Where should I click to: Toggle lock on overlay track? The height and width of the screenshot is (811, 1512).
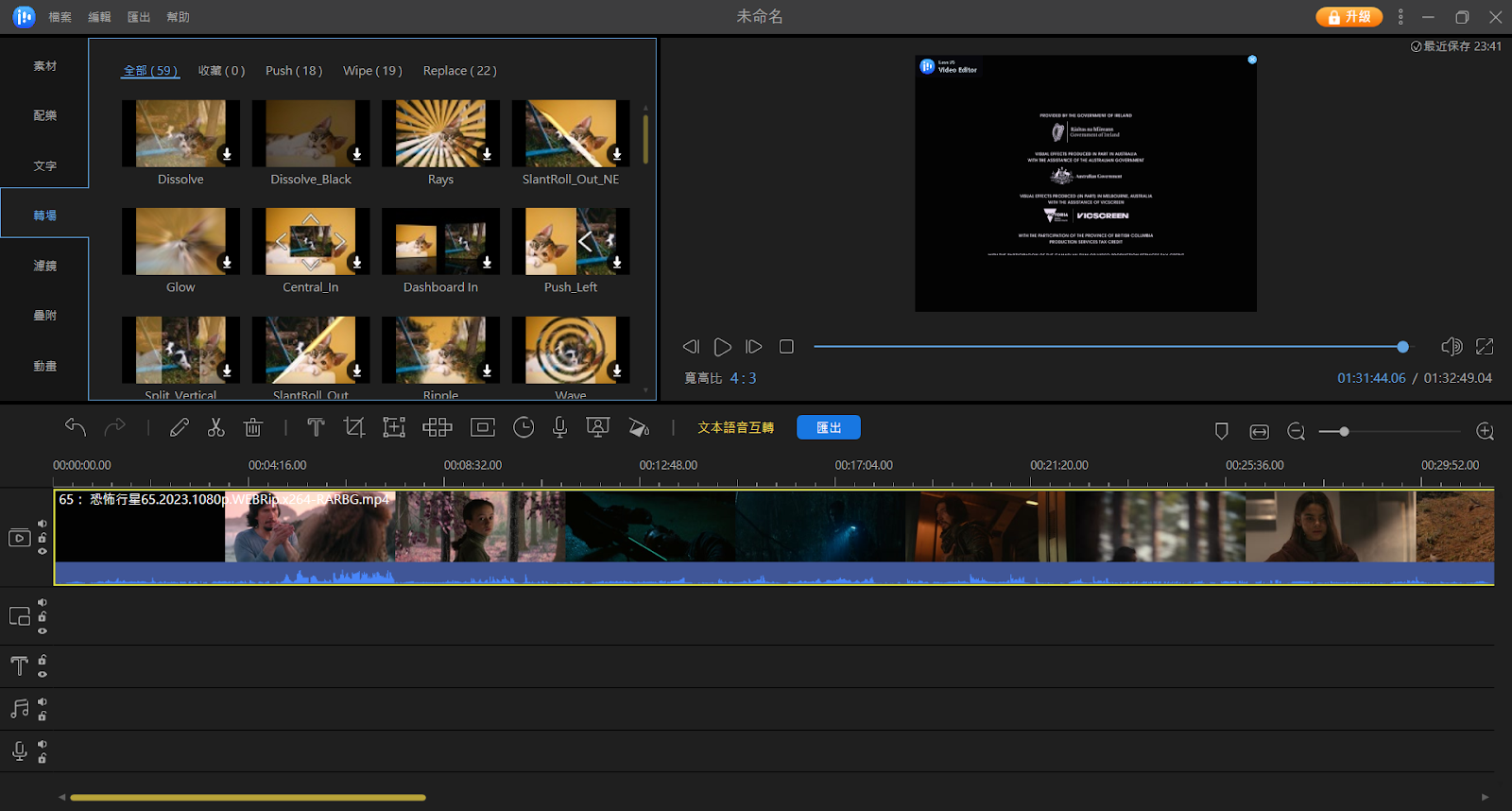[x=43, y=616]
